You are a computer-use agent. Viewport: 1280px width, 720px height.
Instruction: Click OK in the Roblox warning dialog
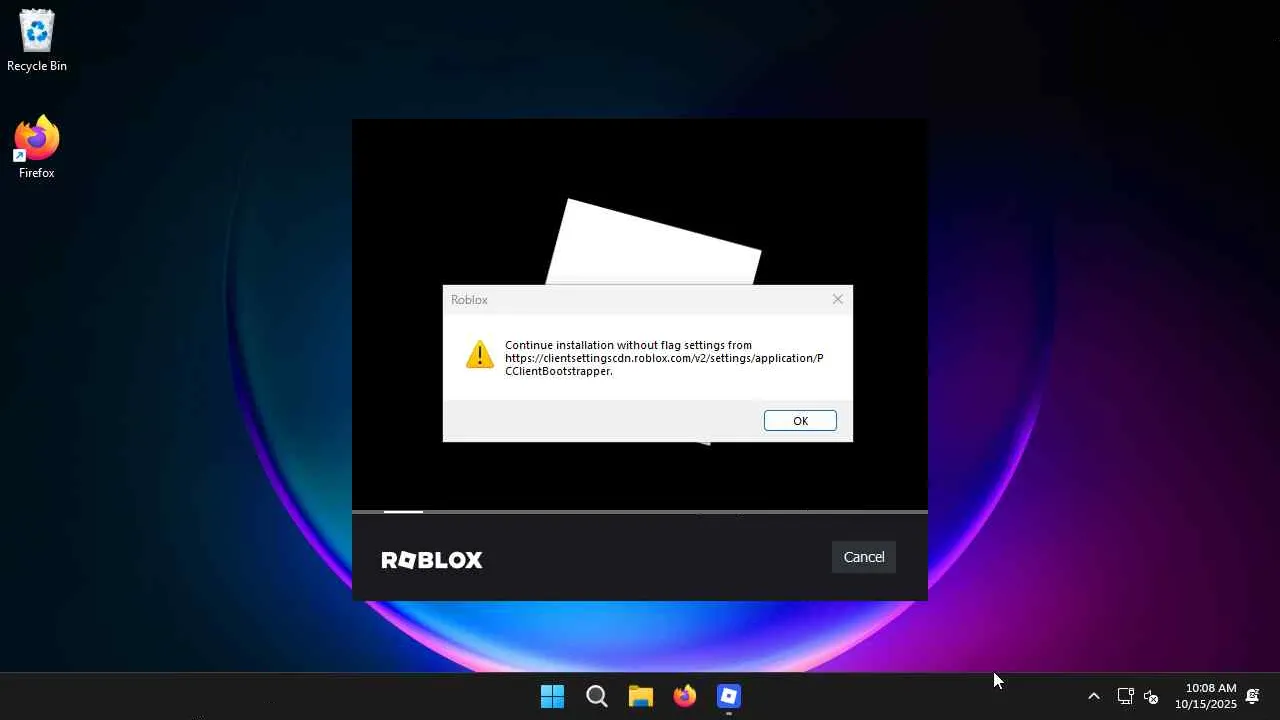coord(800,421)
